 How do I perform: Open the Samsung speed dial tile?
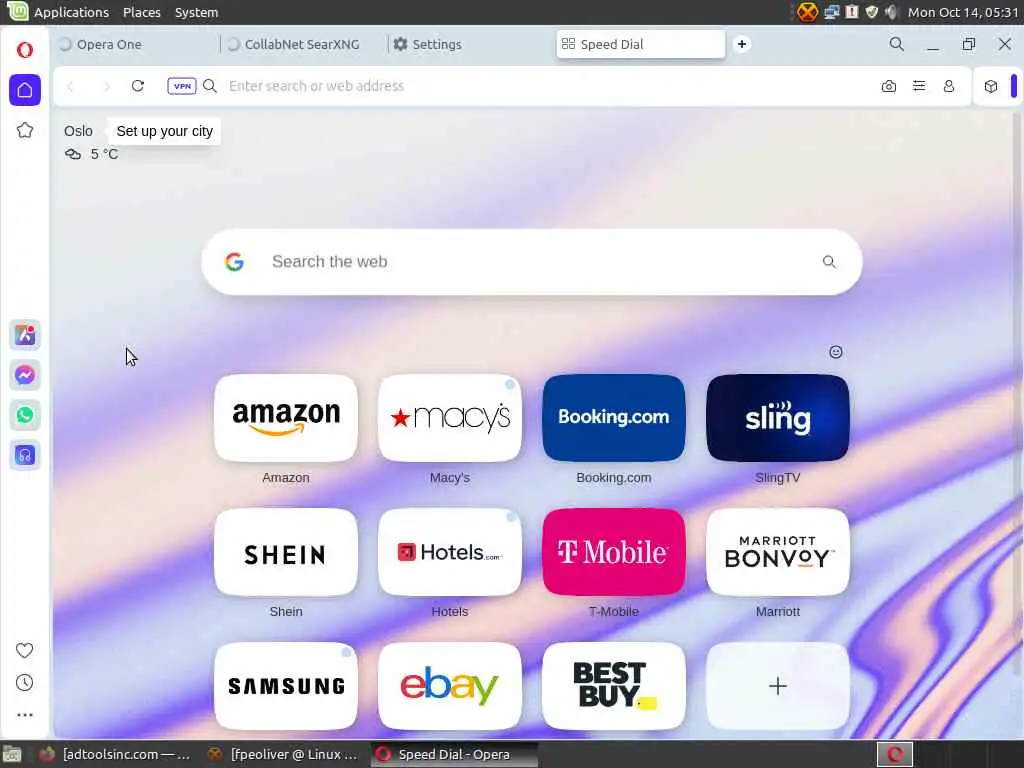[x=286, y=686]
